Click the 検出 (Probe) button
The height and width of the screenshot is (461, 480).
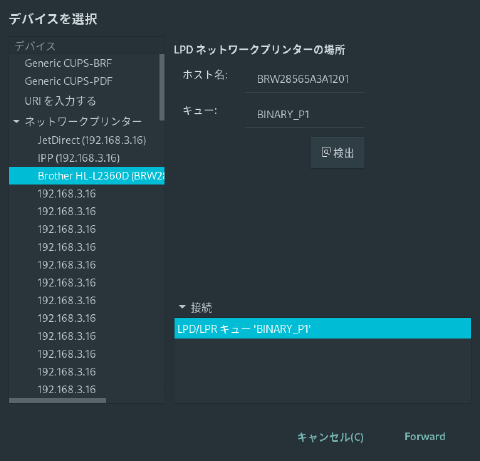click(337, 153)
